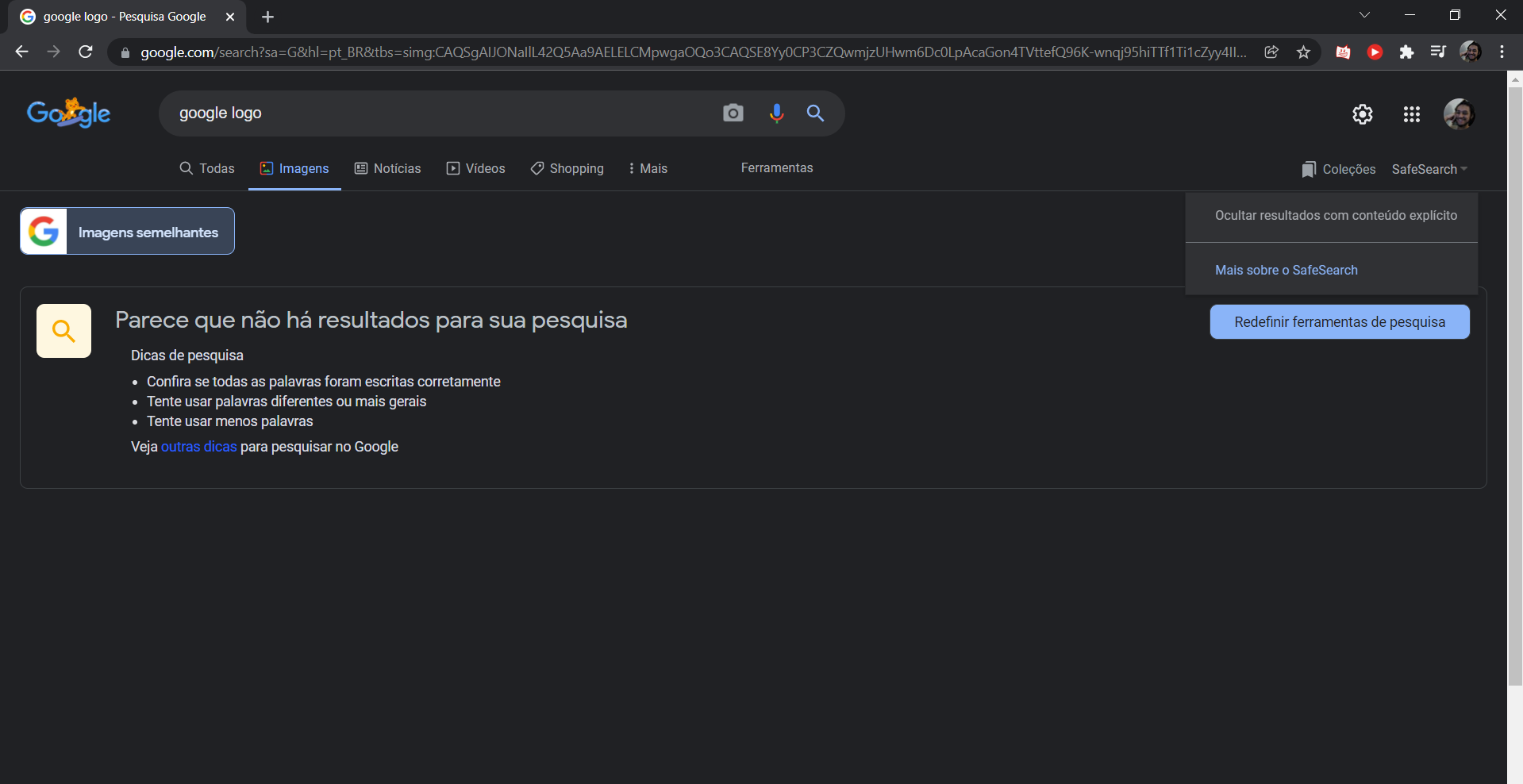Click the Google G thumbnail
The image size is (1523, 784).
(44, 231)
